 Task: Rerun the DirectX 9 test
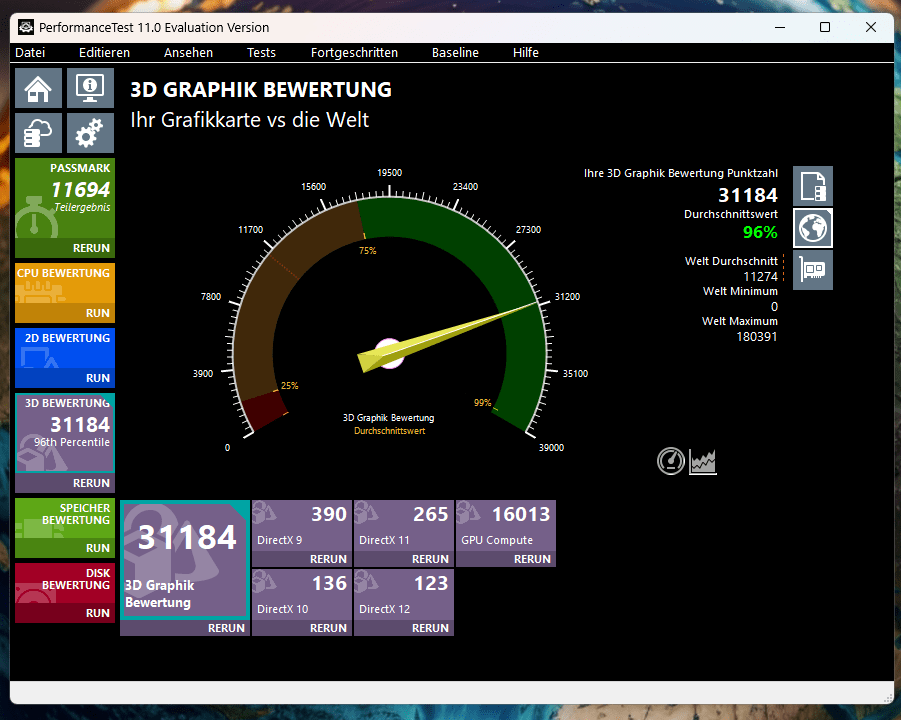pyautogui.click(x=328, y=559)
